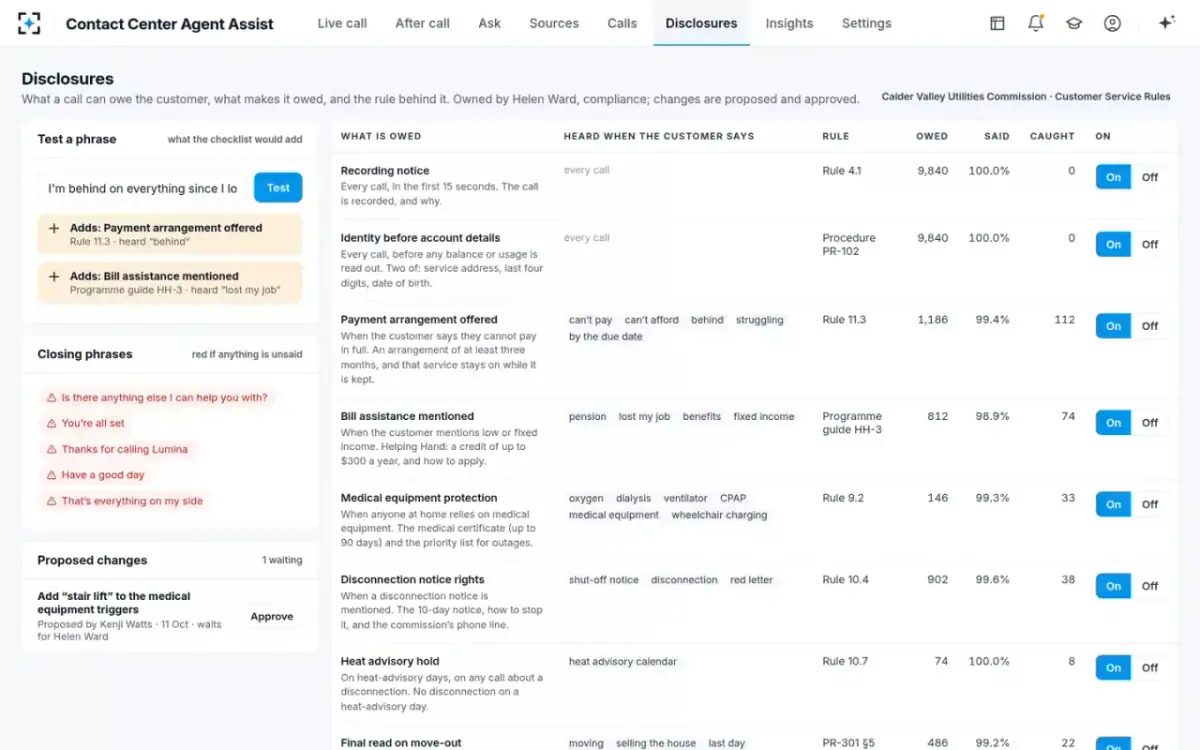Click the 'can't afford' trigger chip
The width and height of the screenshot is (1200, 750).
point(652,320)
